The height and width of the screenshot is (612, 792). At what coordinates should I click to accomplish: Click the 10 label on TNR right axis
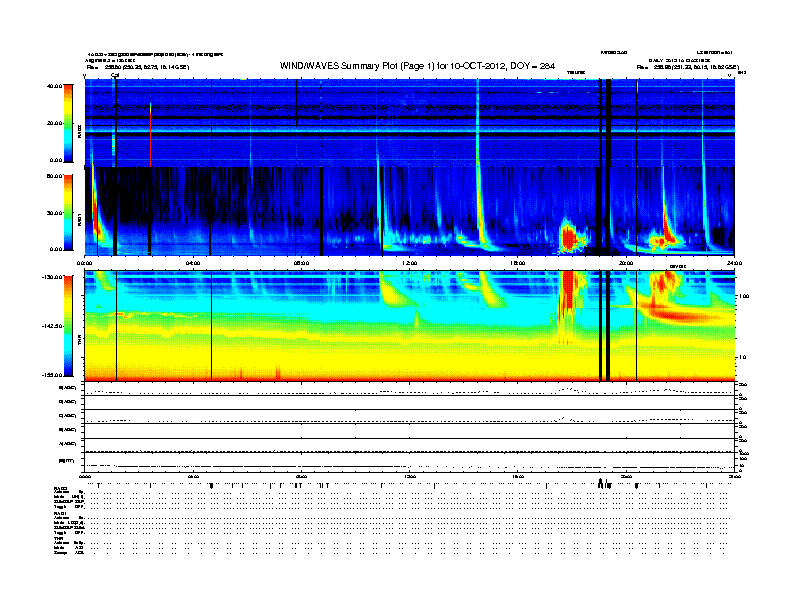tap(742, 358)
